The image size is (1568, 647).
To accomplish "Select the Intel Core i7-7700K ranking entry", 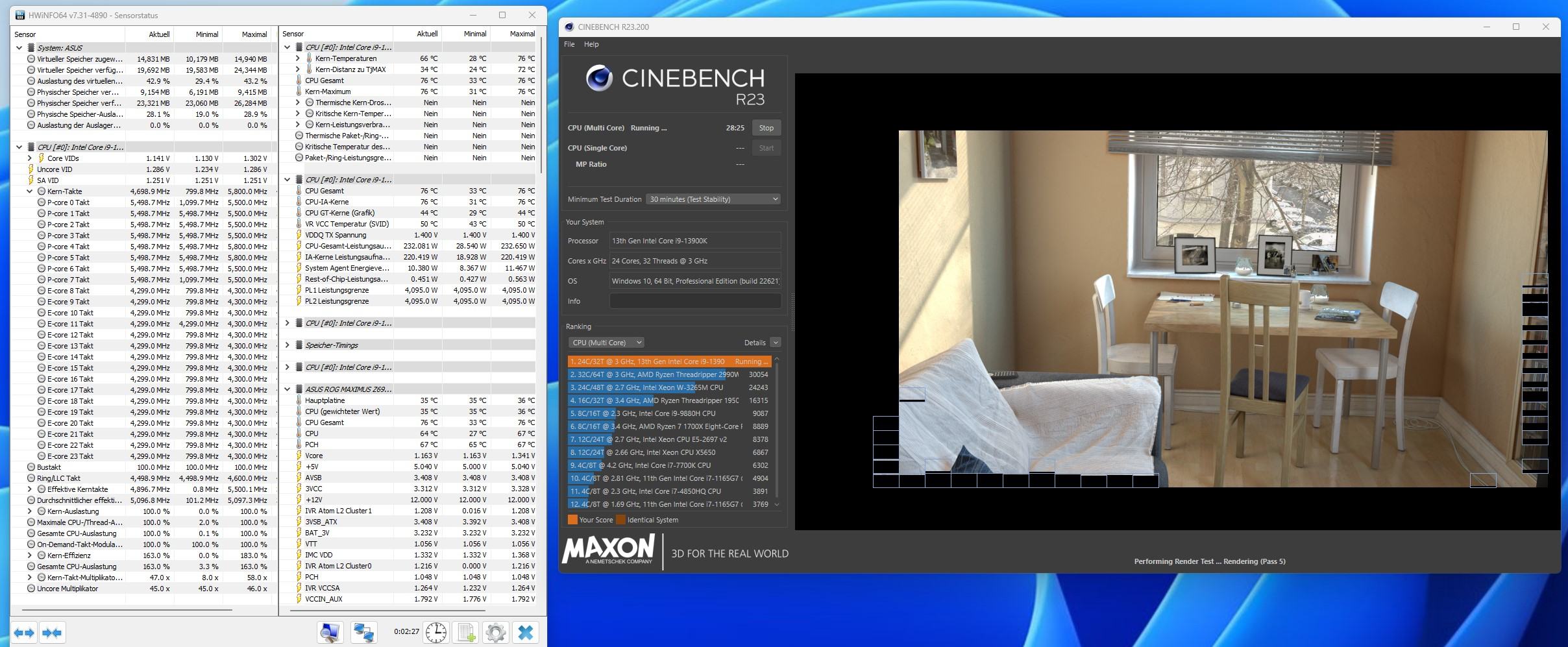I will pyautogui.click(x=669, y=465).
